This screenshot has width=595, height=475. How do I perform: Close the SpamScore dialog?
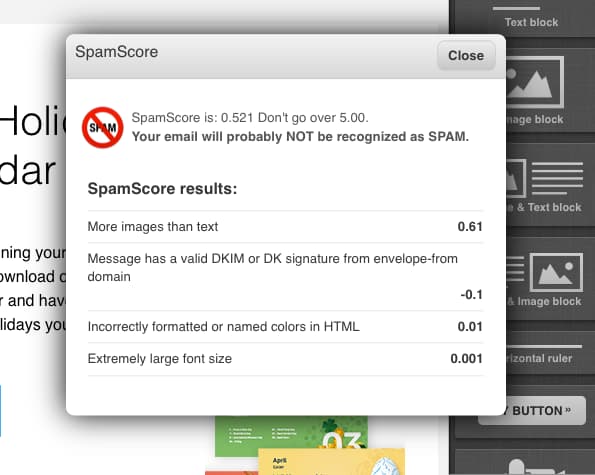(466, 55)
